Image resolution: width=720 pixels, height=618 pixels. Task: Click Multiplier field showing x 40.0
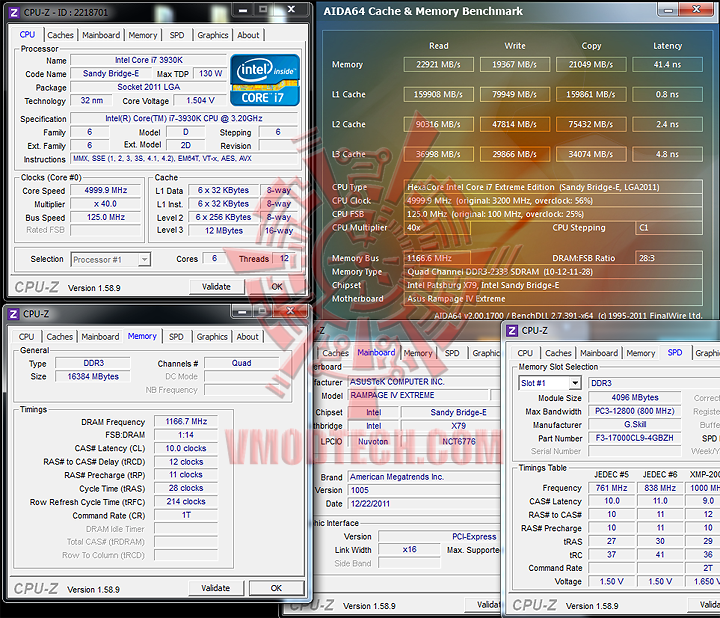pyautogui.click(x=106, y=204)
